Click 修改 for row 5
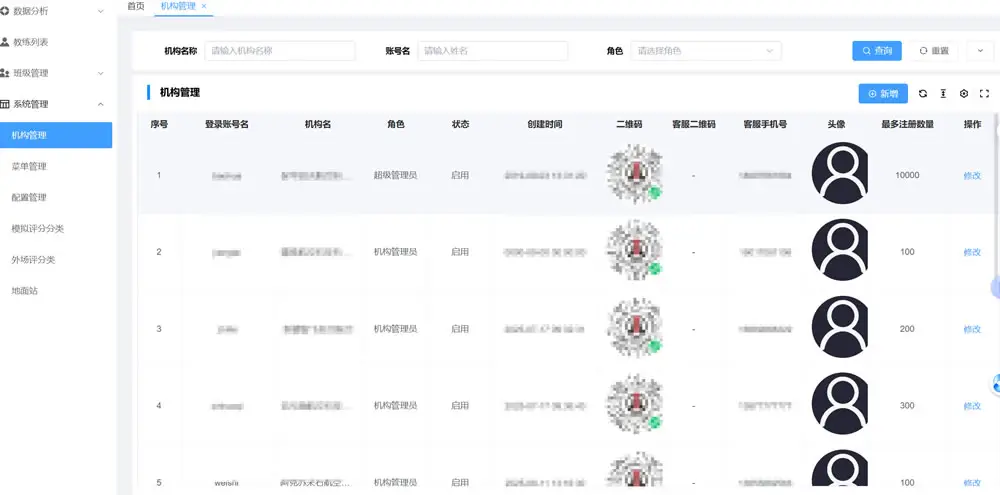 pos(972,483)
